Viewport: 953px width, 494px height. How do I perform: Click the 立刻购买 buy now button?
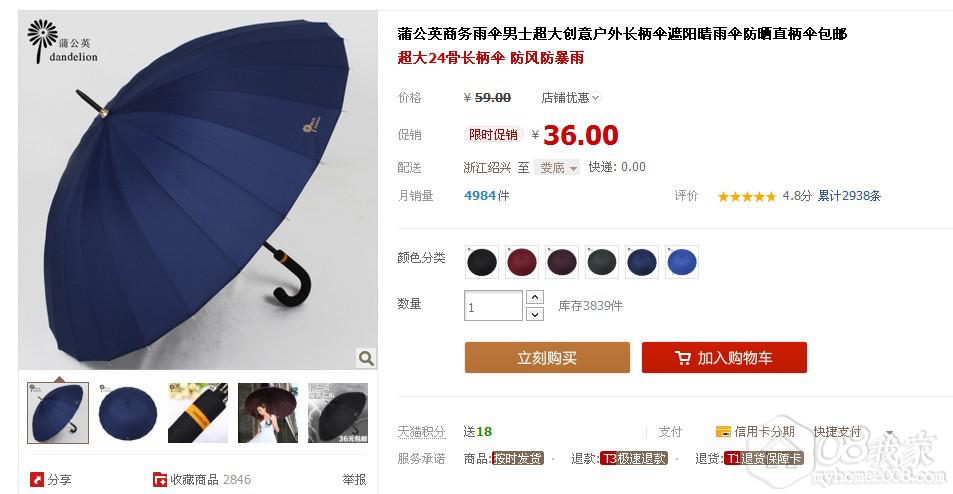click(547, 357)
